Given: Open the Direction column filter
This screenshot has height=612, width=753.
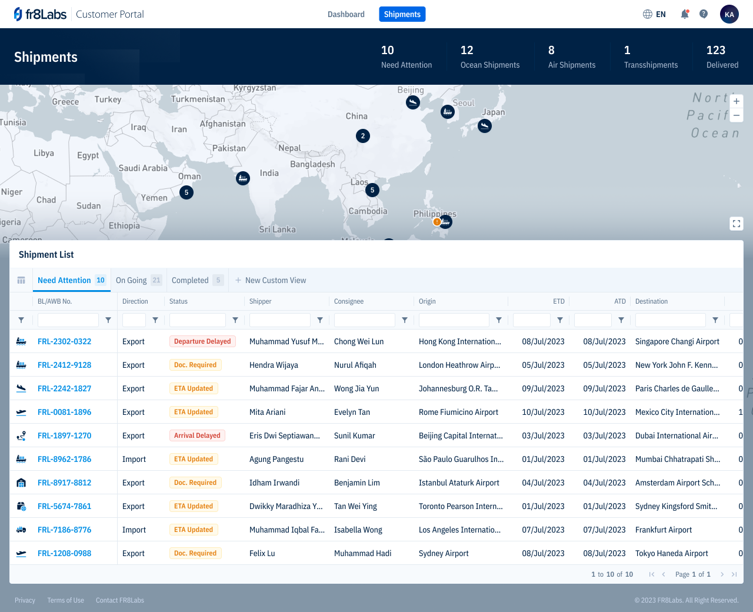Looking at the screenshot, I should [x=155, y=320].
